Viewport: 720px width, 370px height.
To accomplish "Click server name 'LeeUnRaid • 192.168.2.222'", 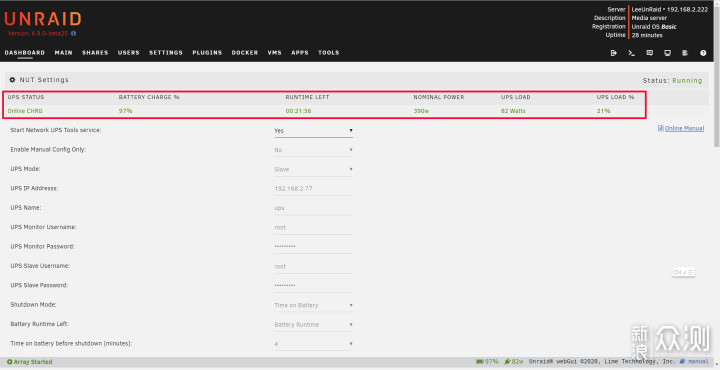I will coord(669,9).
